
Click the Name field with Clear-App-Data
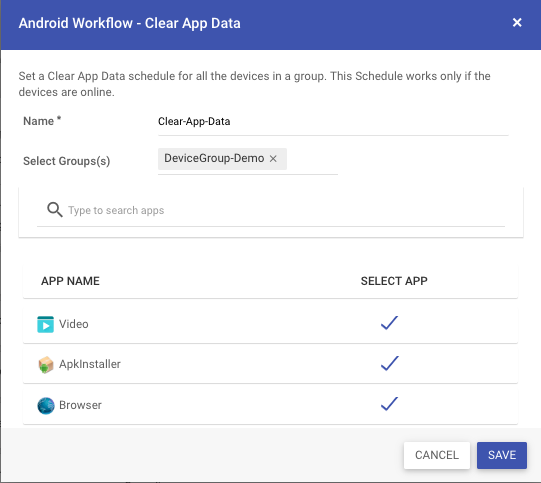[333, 122]
